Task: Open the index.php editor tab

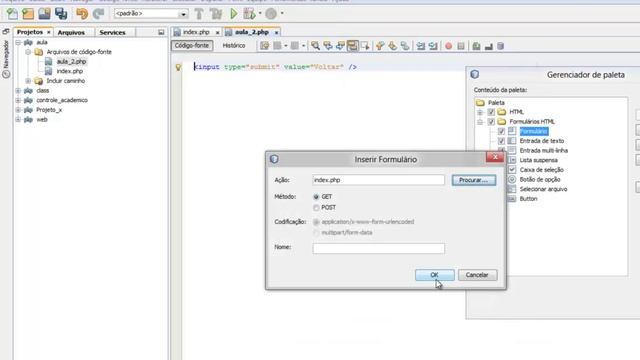Action: click(x=196, y=32)
